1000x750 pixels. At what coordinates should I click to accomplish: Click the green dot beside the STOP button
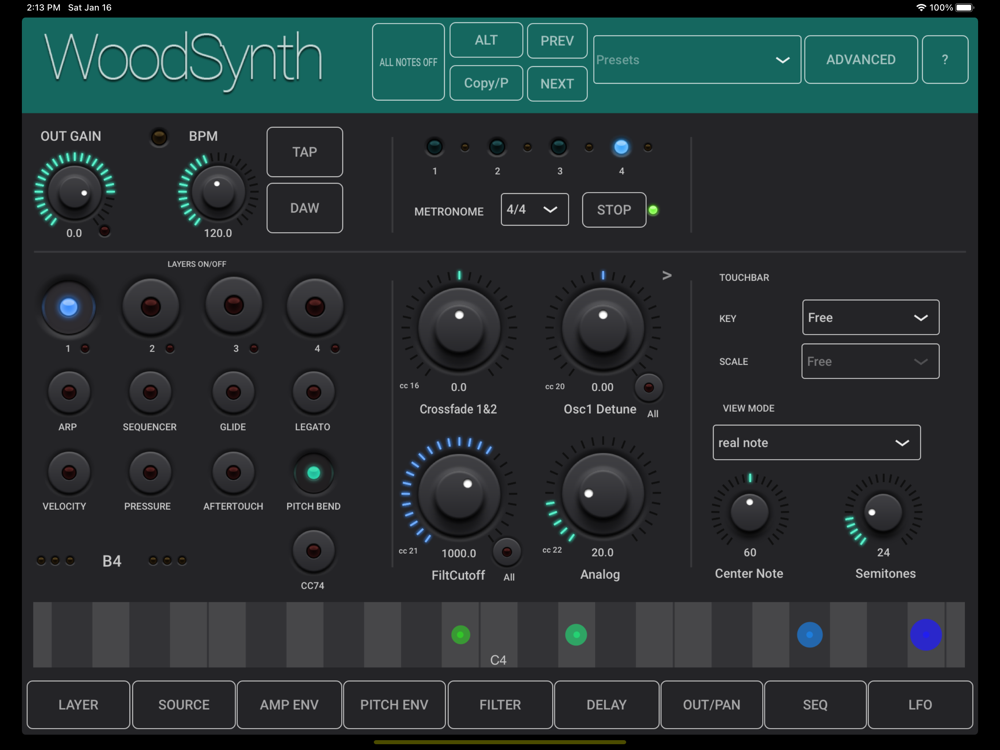tap(653, 210)
